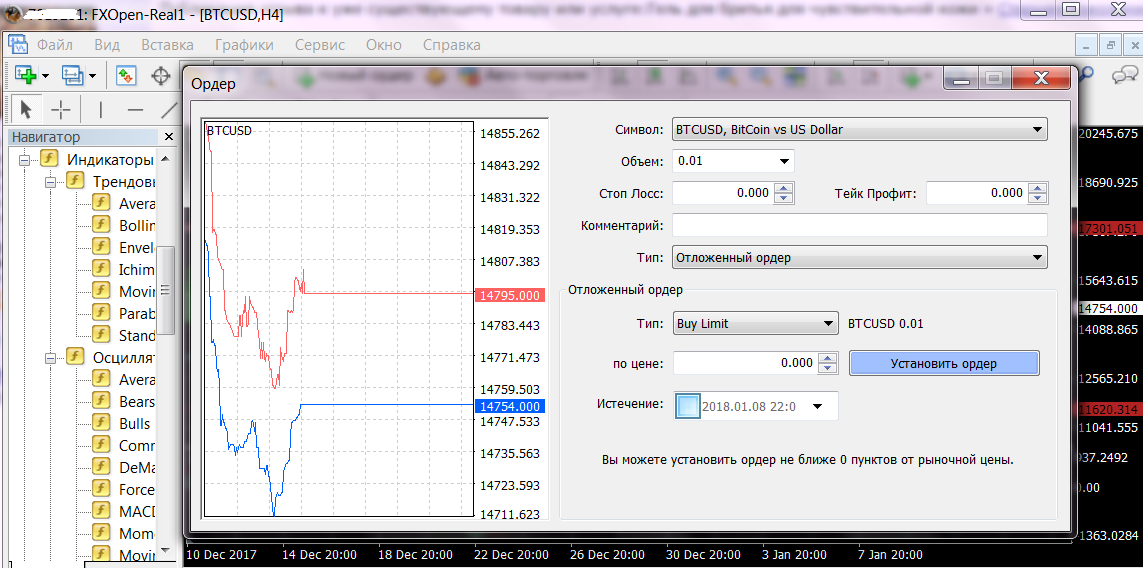The height and width of the screenshot is (568, 1143).
Task: Select the horizontal line drawing tool
Action: 135,109
